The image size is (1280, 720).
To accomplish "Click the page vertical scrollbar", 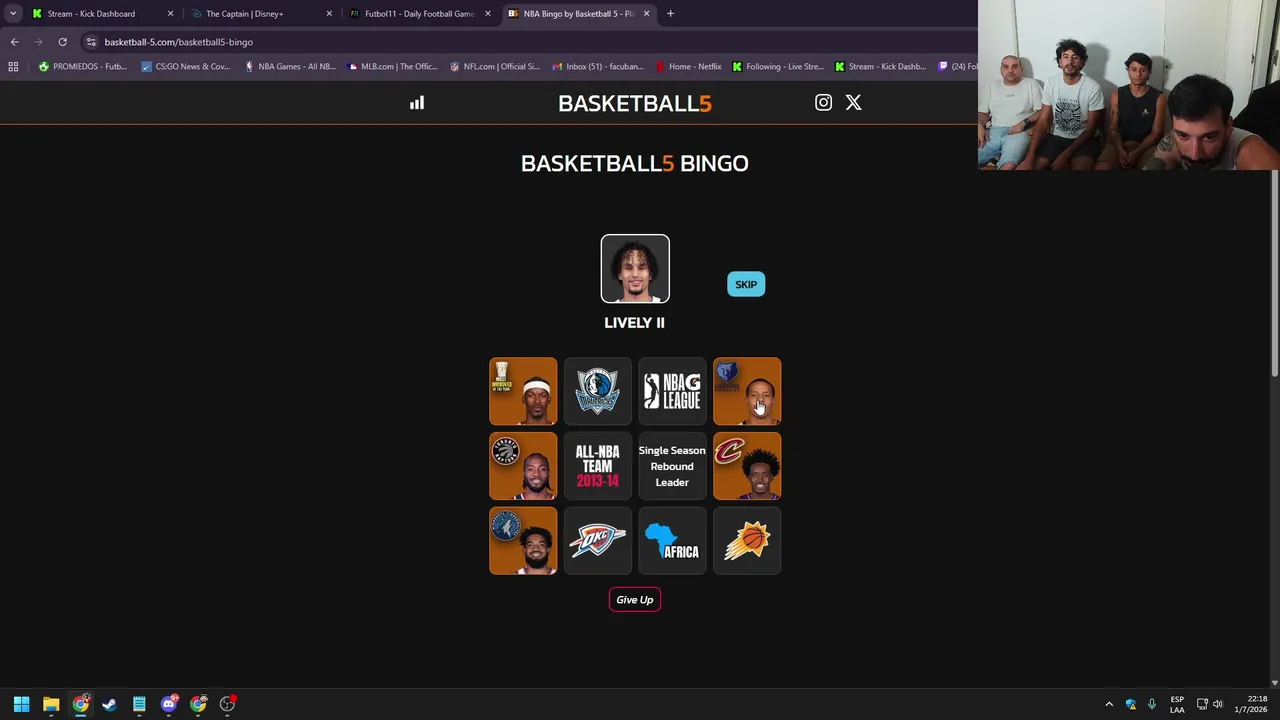I will 1275,272.
